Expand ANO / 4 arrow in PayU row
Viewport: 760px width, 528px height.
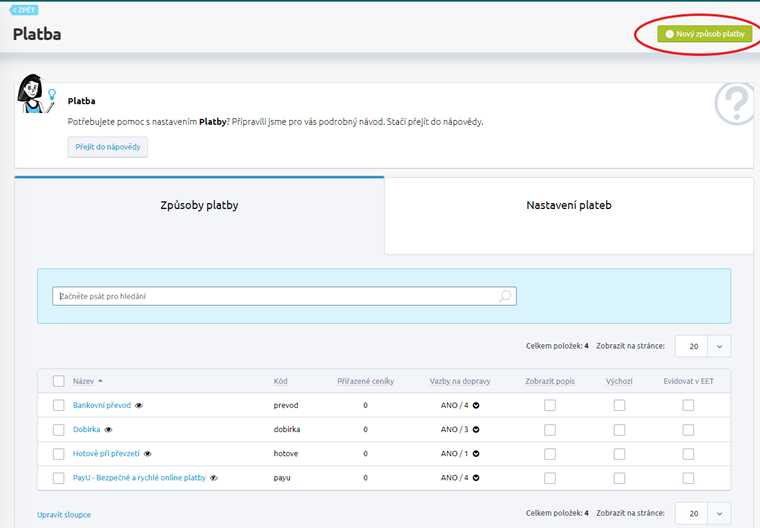pos(476,478)
